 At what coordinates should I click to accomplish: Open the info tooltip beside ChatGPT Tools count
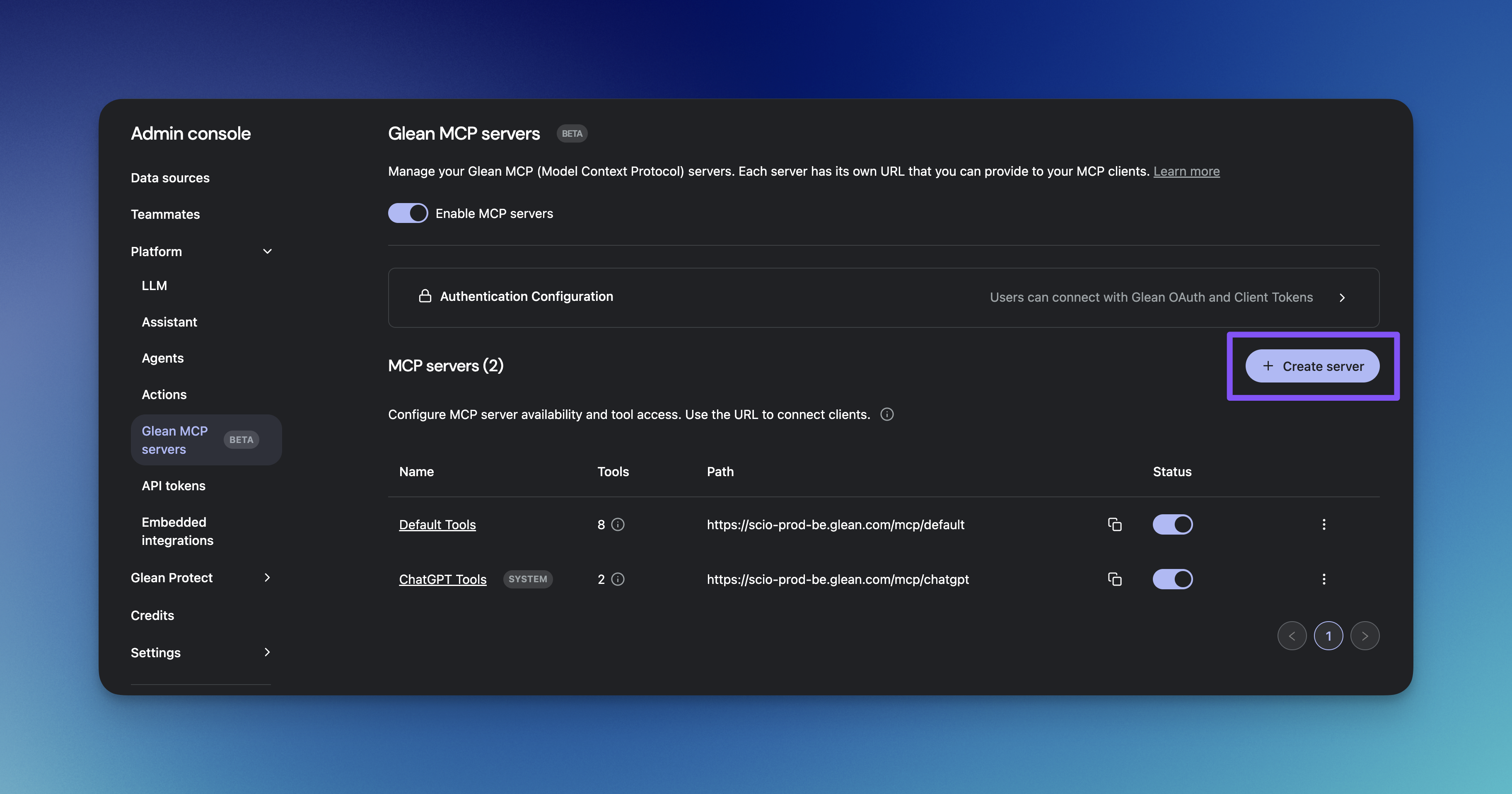pos(618,579)
